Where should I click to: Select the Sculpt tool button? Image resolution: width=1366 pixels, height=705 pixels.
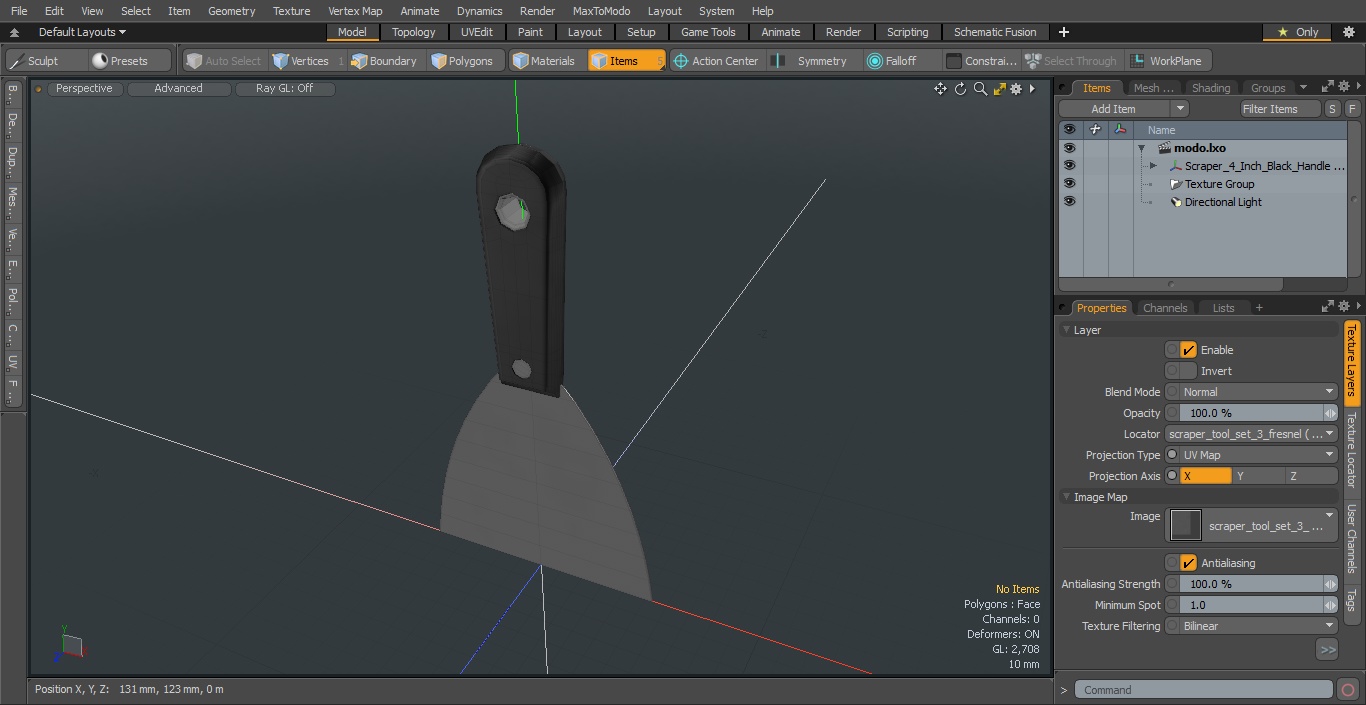point(46,61)
